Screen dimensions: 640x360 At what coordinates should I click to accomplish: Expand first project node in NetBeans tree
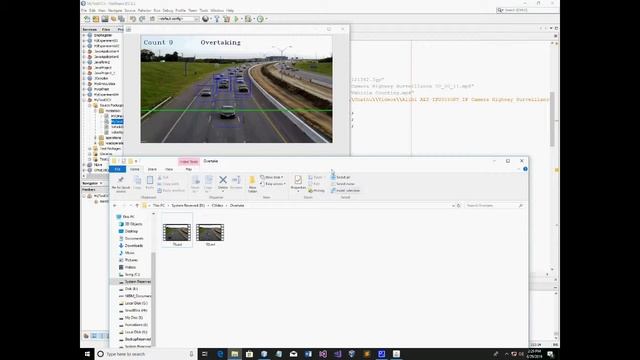(x=84, y=35)
